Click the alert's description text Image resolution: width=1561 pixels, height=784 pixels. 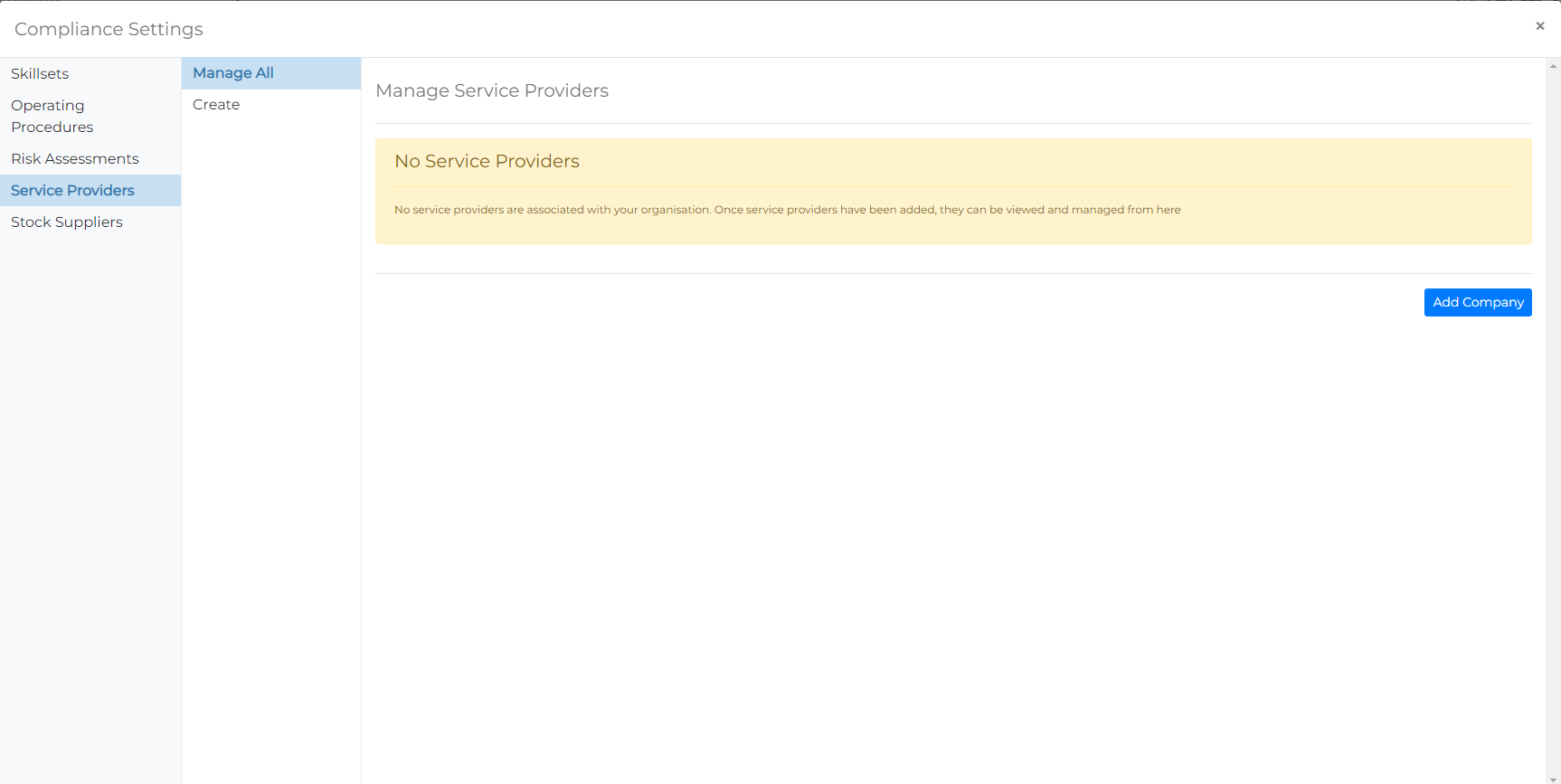(787, 210)
